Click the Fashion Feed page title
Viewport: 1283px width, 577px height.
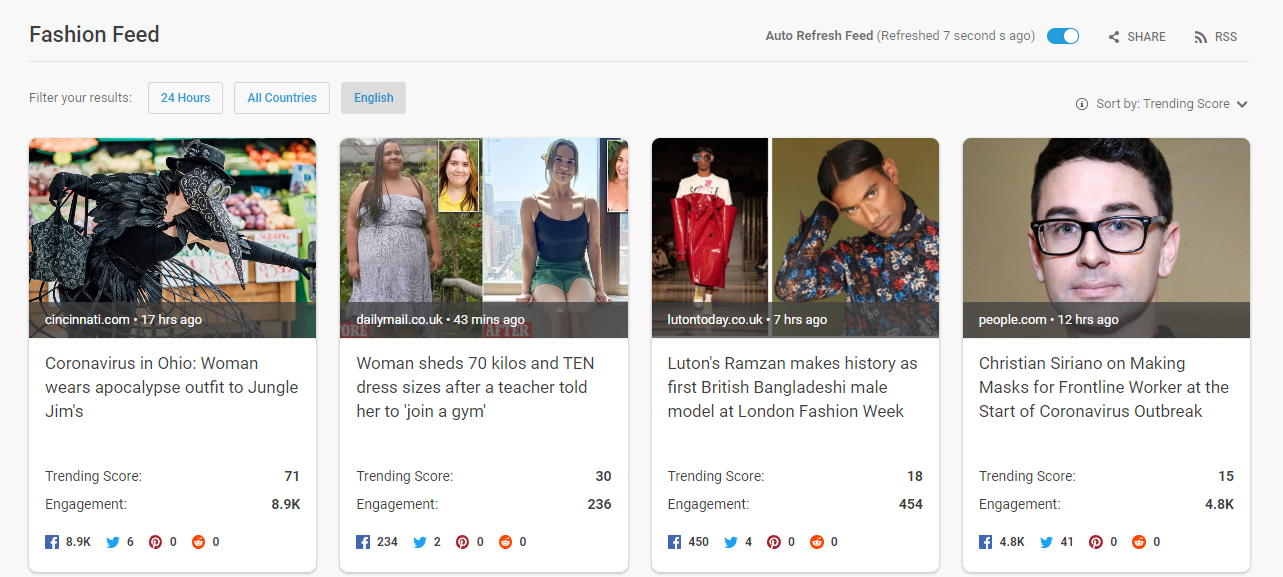[x=94, y=34]
